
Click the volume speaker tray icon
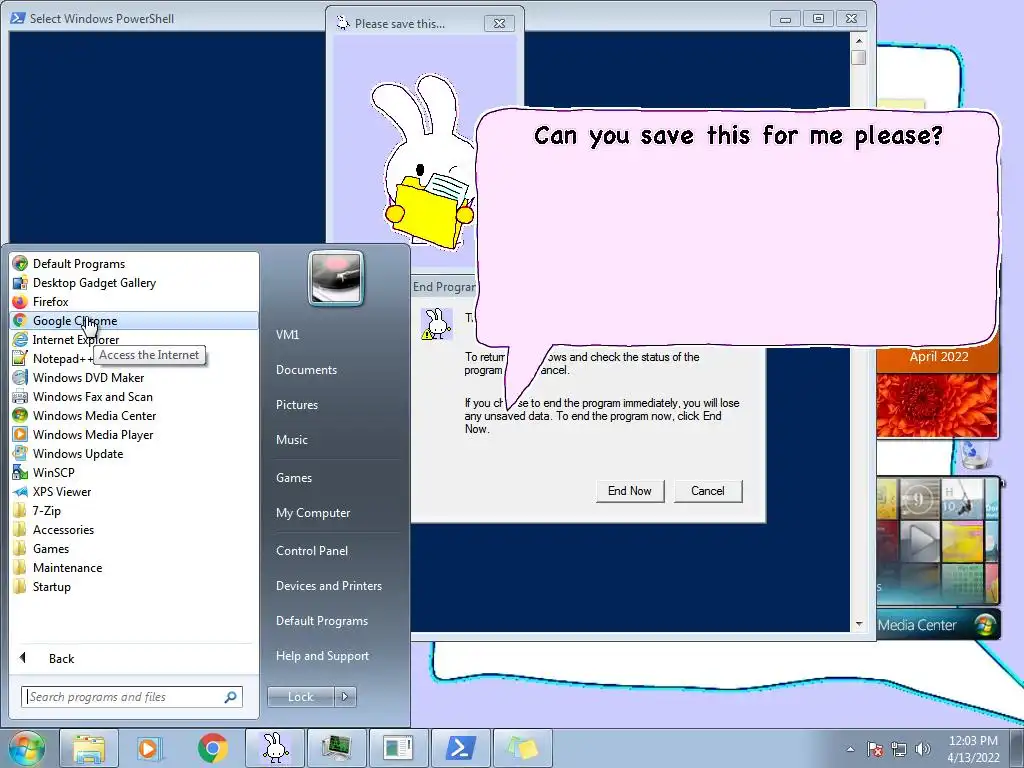pyautogui.click(x=922, y=749)
